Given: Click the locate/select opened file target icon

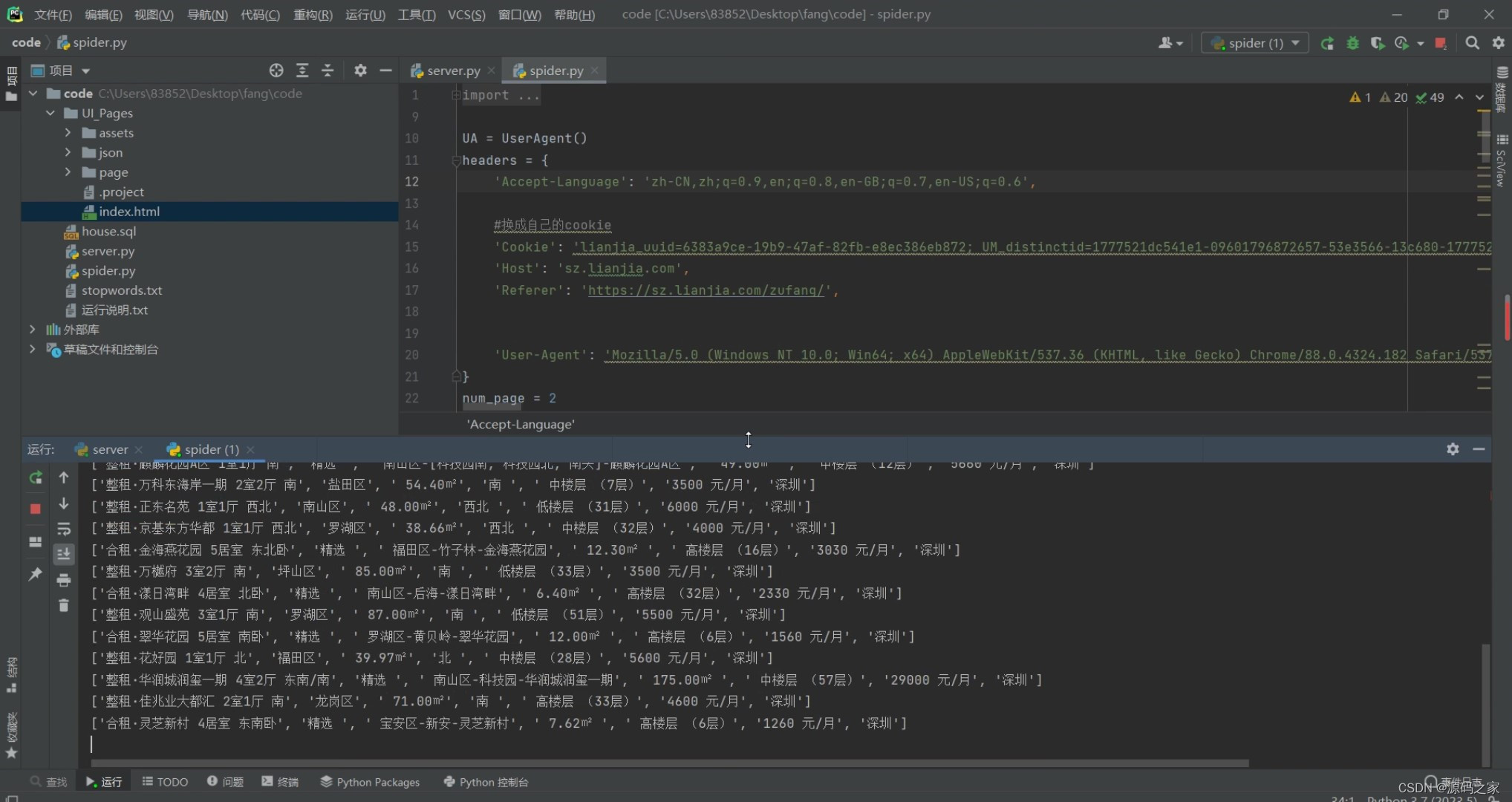Looking at the screenshot, I should 276,71.
